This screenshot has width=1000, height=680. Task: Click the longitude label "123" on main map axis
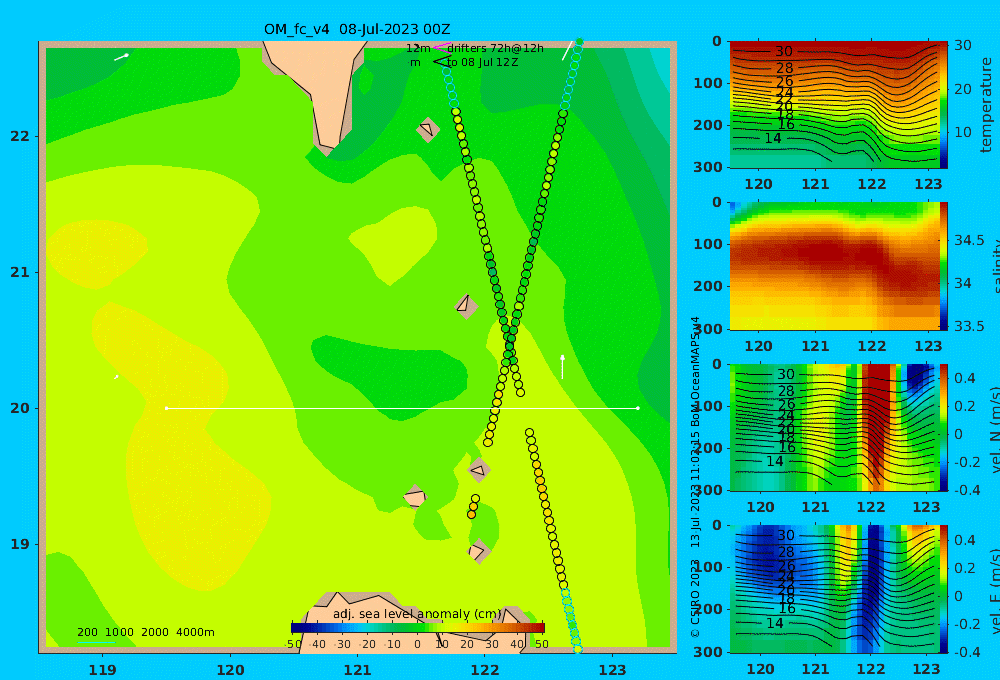(x=612, y=670)
